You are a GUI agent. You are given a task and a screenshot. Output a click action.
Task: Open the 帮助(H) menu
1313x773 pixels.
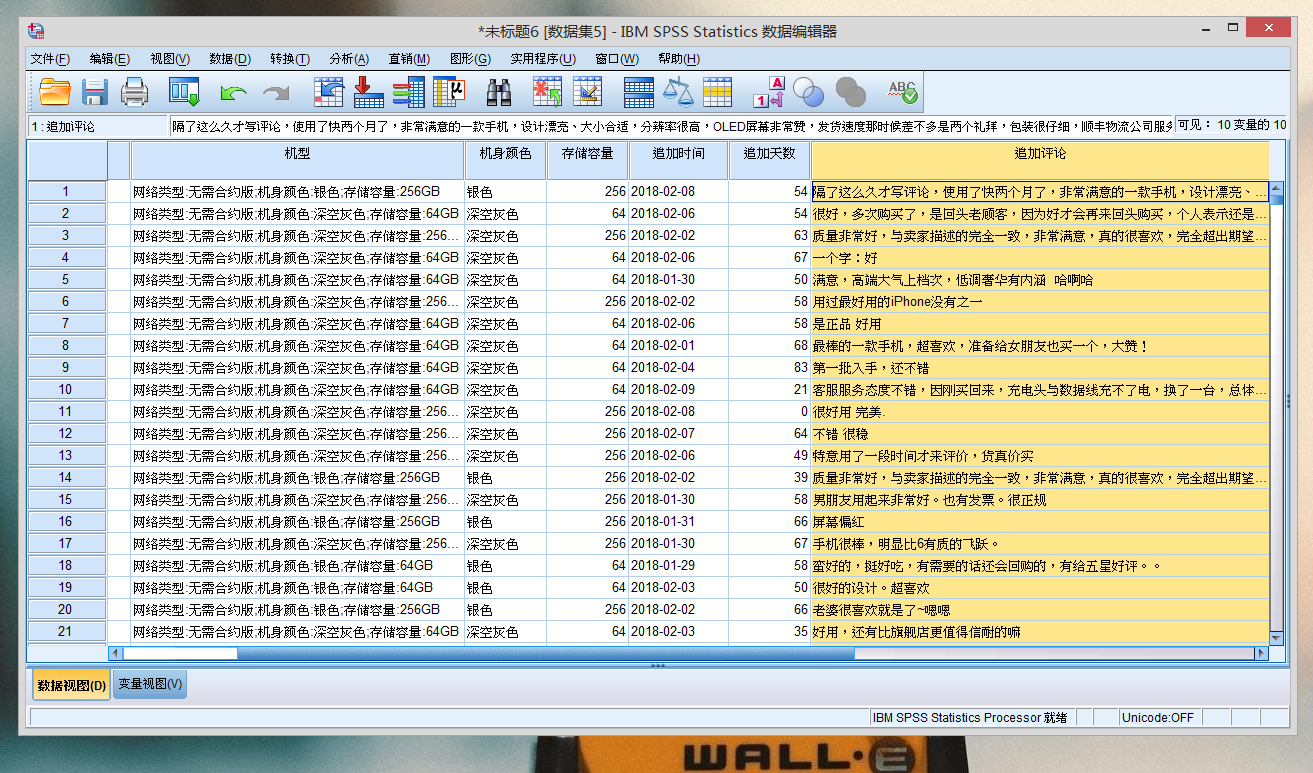[678, 59]
